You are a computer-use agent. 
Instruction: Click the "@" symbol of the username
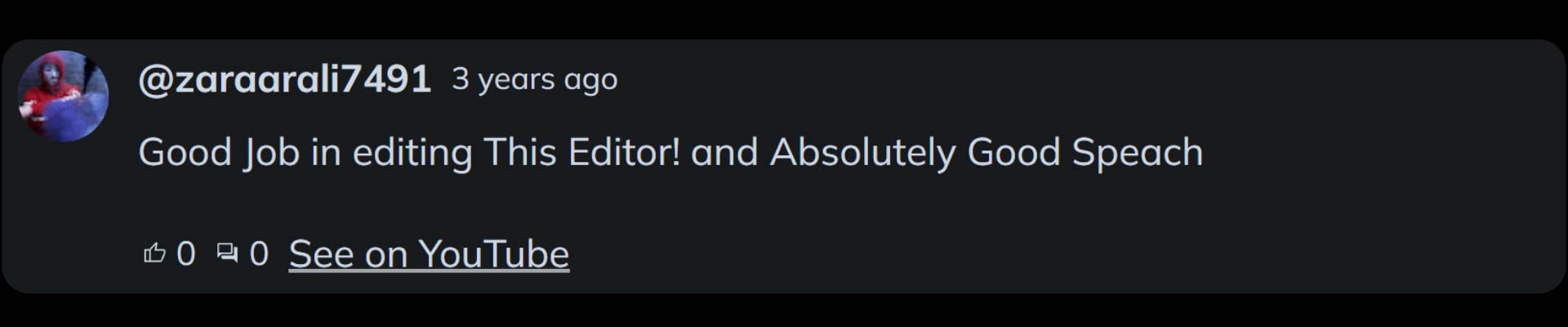click(x=154, y=79)
